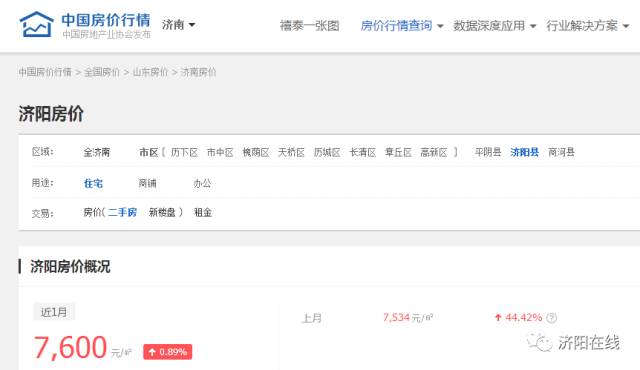This screenshot has width=640, height=370.
Task: Click 全国房价 breadcrumb link
Action: [x=102, y=72]
